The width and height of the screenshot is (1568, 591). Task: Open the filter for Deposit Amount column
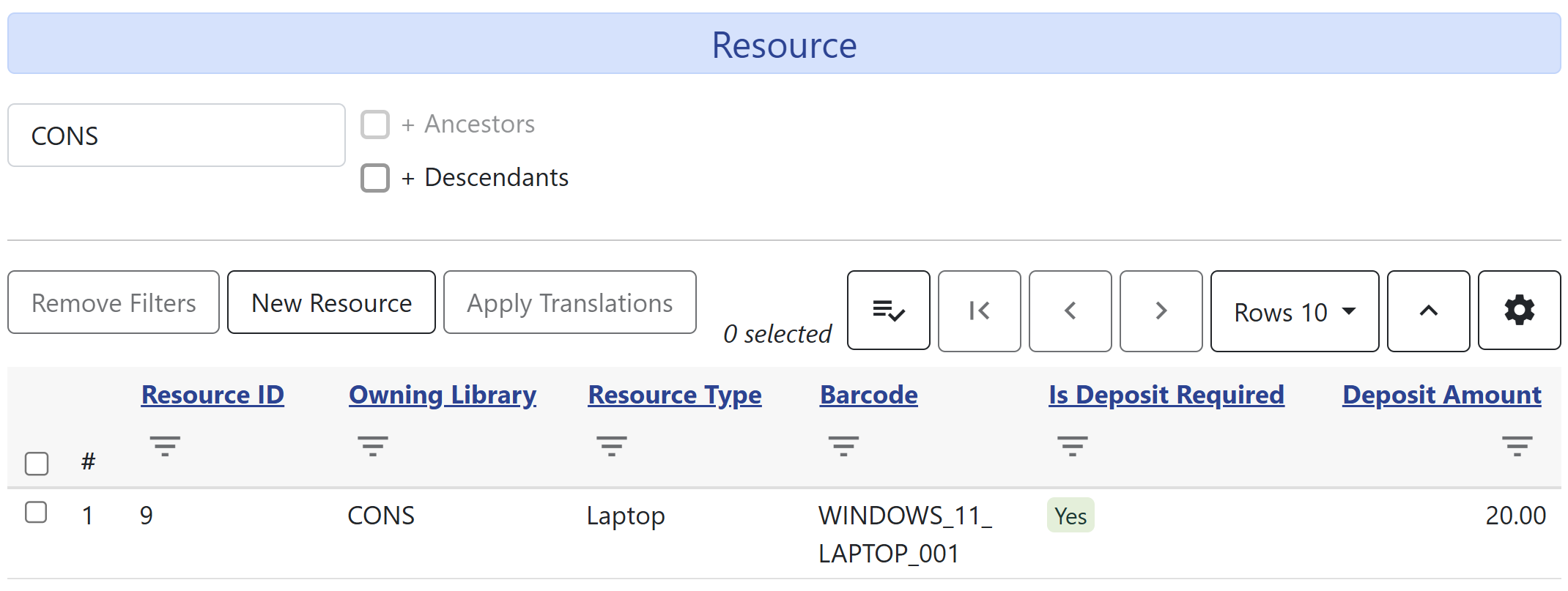point(1517,445)
